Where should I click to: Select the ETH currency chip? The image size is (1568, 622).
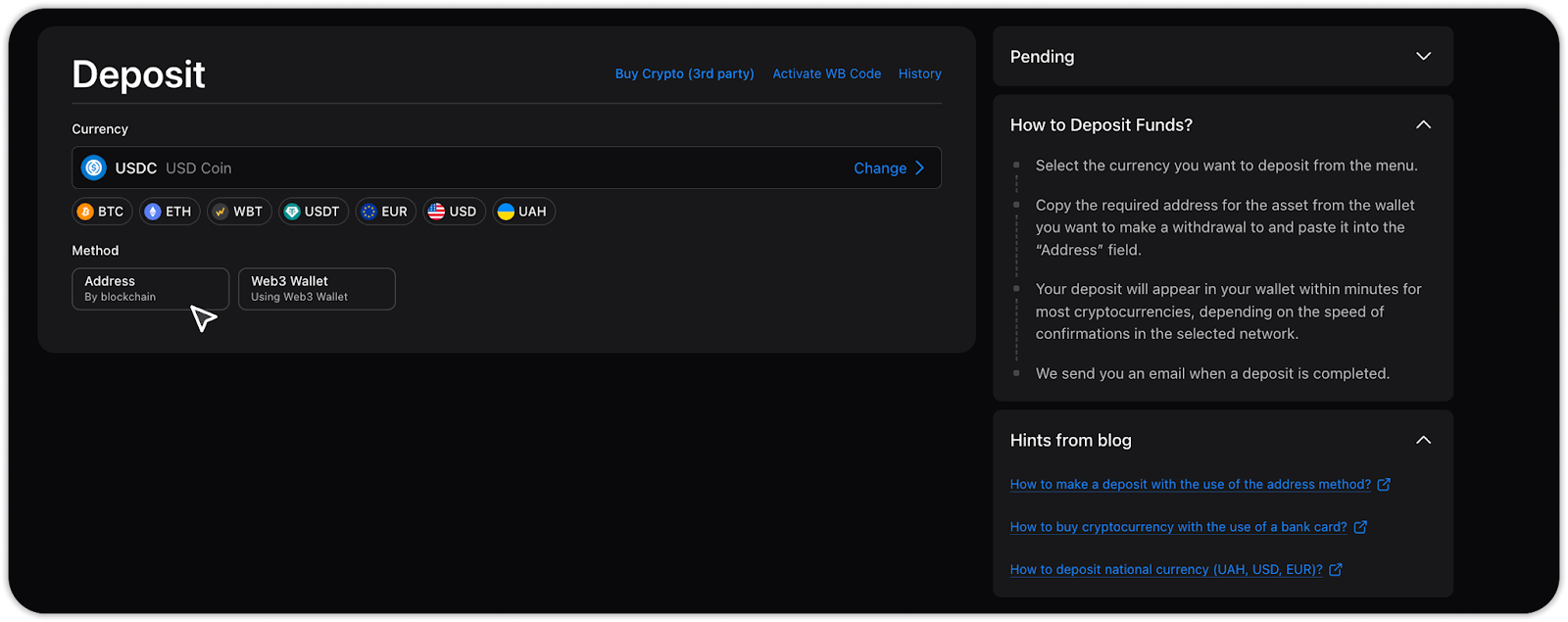click(169, 212)
